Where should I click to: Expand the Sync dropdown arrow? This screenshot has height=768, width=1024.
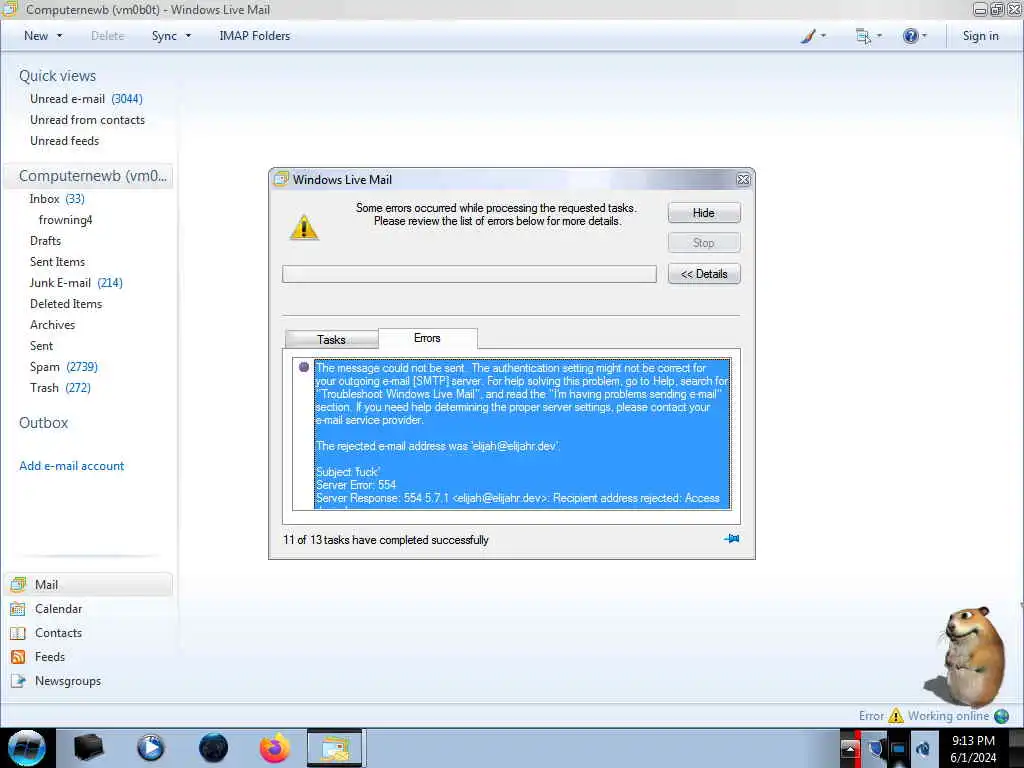pyautogui.click(x=188, y=36)
